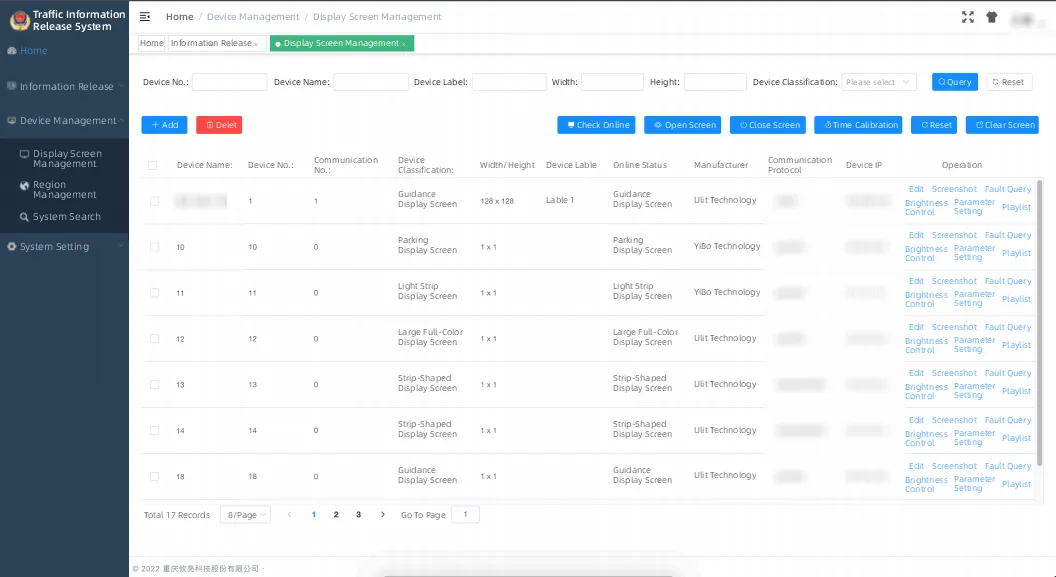Image resolution: width=1056 pixels, height=577 pixels.
Task: Open the Device Classification dropdown
Action: (x=879, y=82)
